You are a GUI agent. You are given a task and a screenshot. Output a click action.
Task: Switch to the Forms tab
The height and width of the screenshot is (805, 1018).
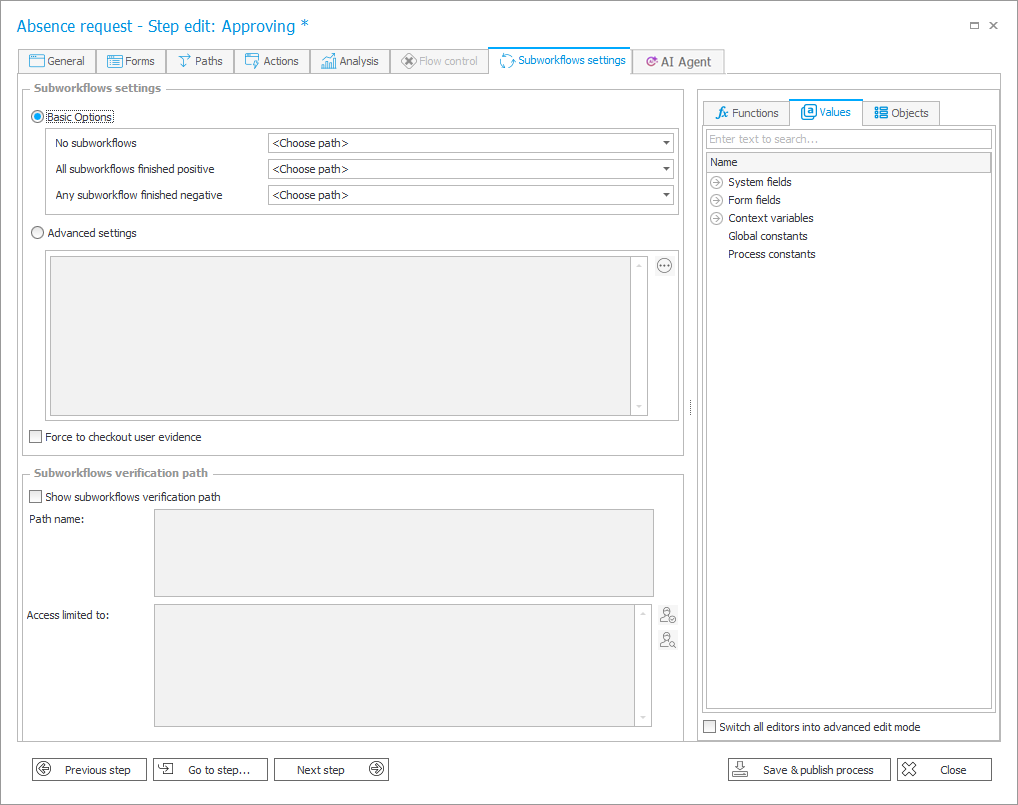click(x=131, y=61)
